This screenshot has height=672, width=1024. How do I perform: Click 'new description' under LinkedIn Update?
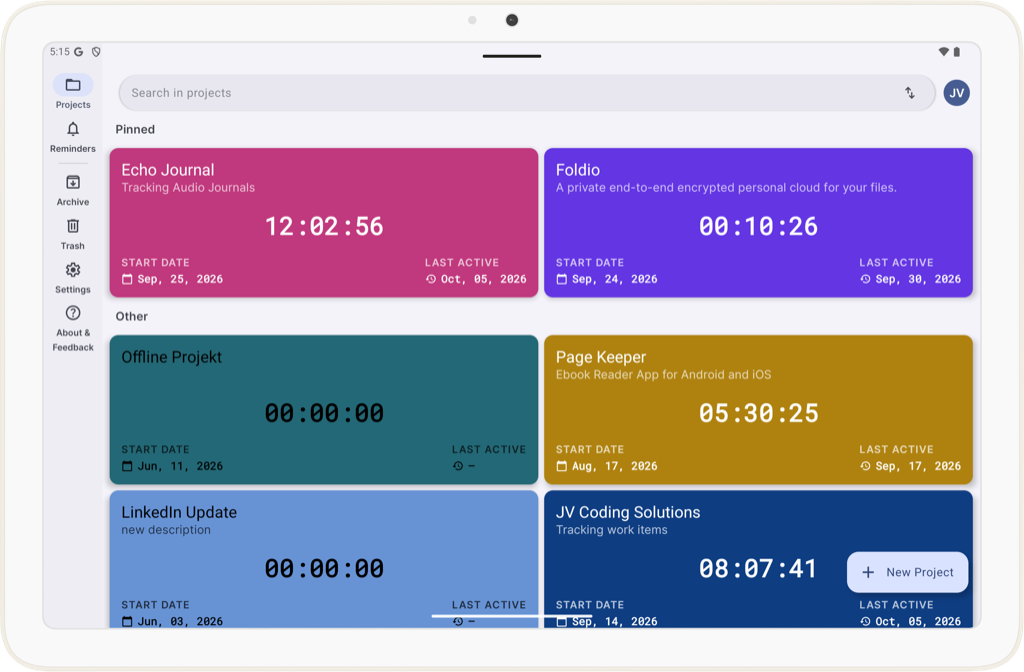(166, 530)
